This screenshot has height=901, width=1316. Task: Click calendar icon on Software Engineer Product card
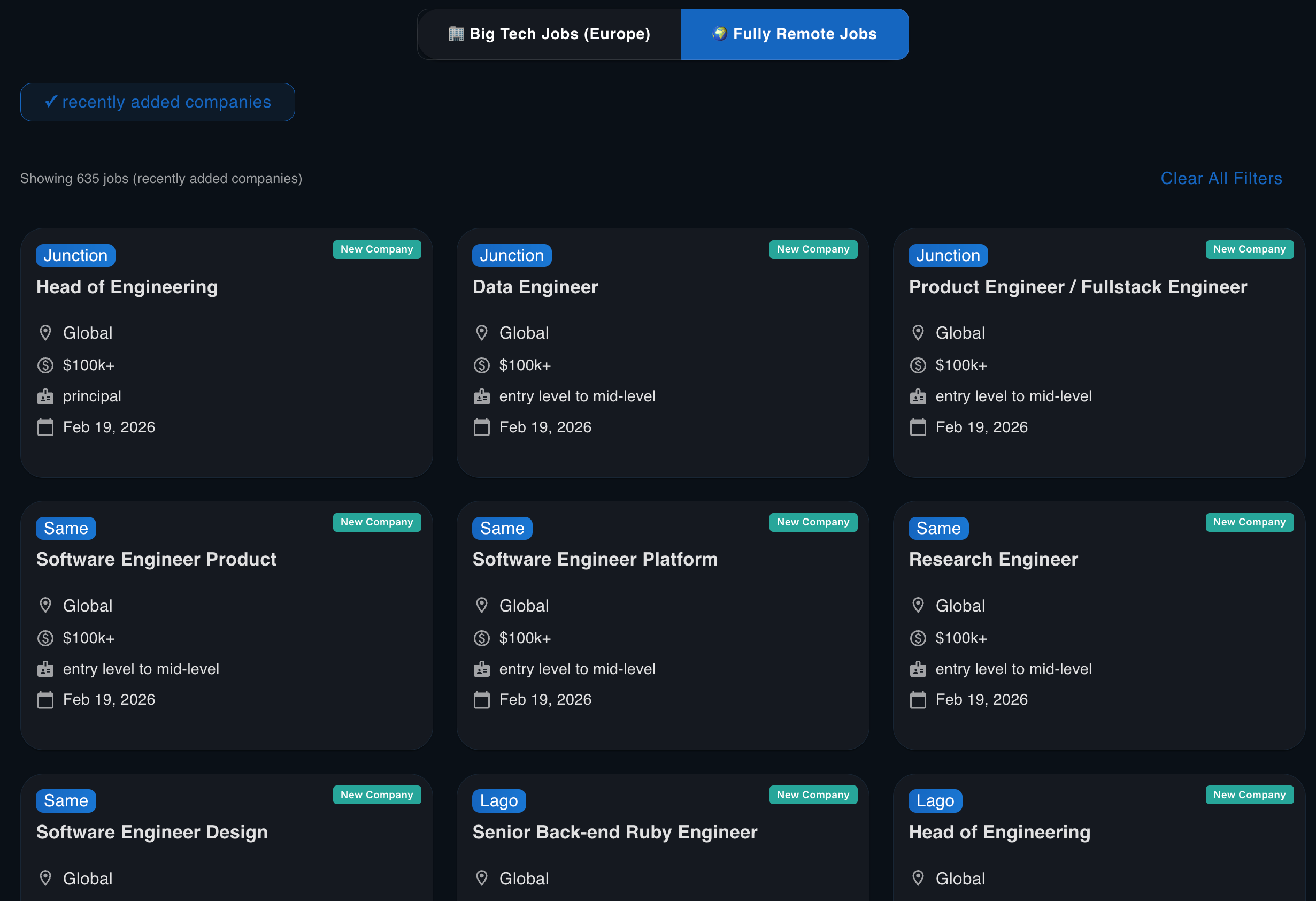pyautogui.click(x=45, y=700)
